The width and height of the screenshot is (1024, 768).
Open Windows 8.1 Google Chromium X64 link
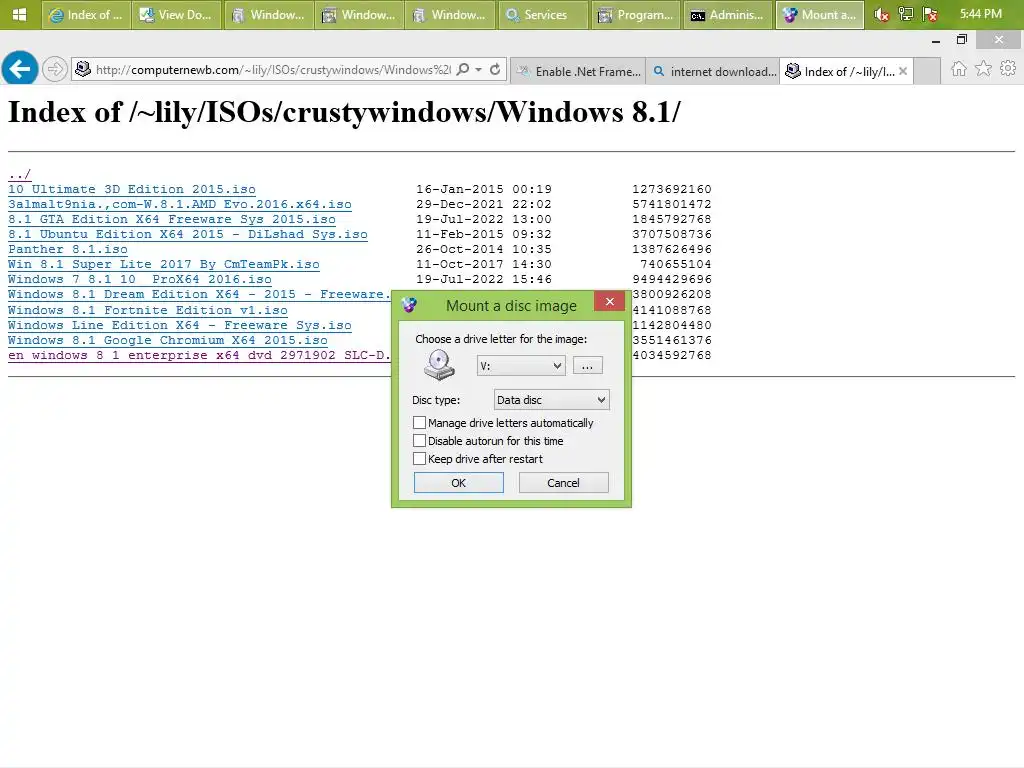[x=168, y=340]
